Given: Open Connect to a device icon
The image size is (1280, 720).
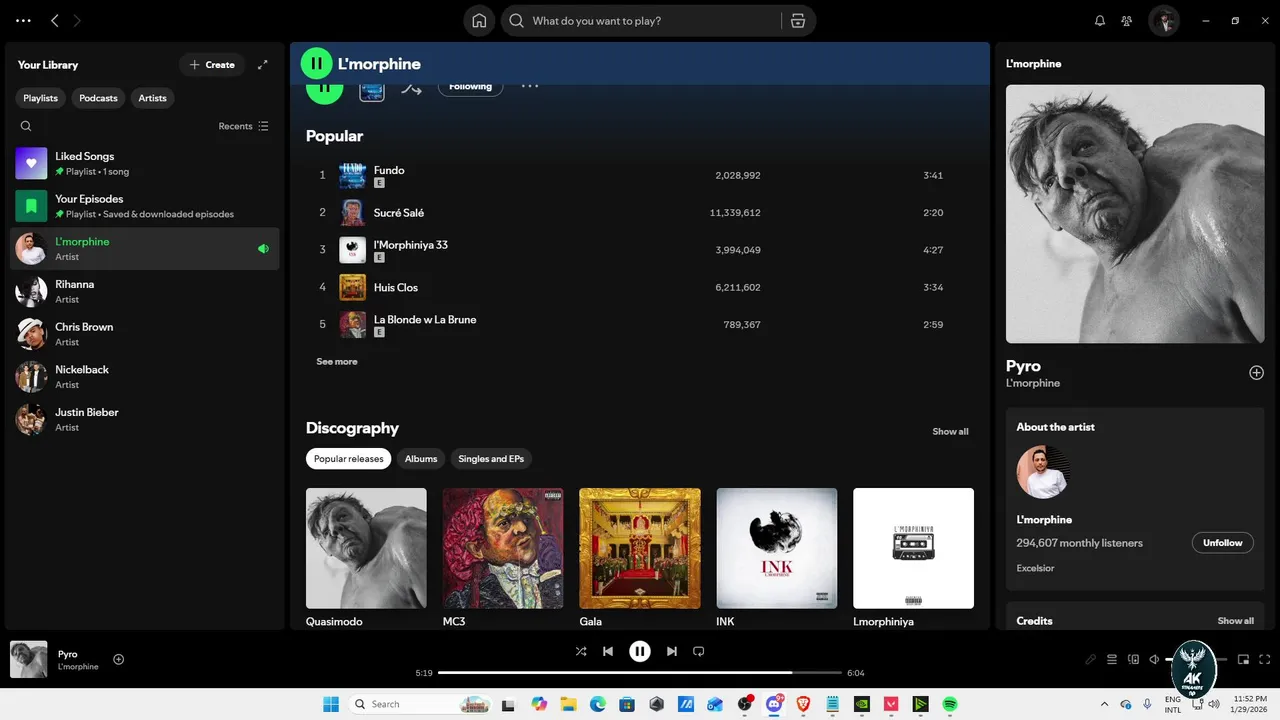Looking at the screenshot, I should (x=1134, y=660).
